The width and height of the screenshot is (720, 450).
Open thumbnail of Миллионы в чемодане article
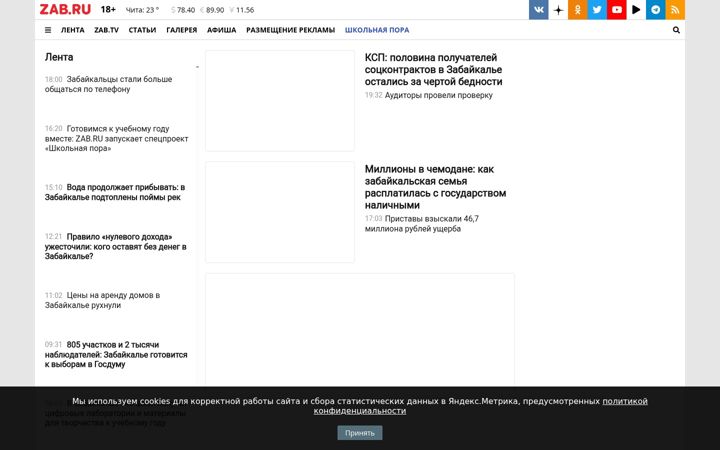[280, 212]
